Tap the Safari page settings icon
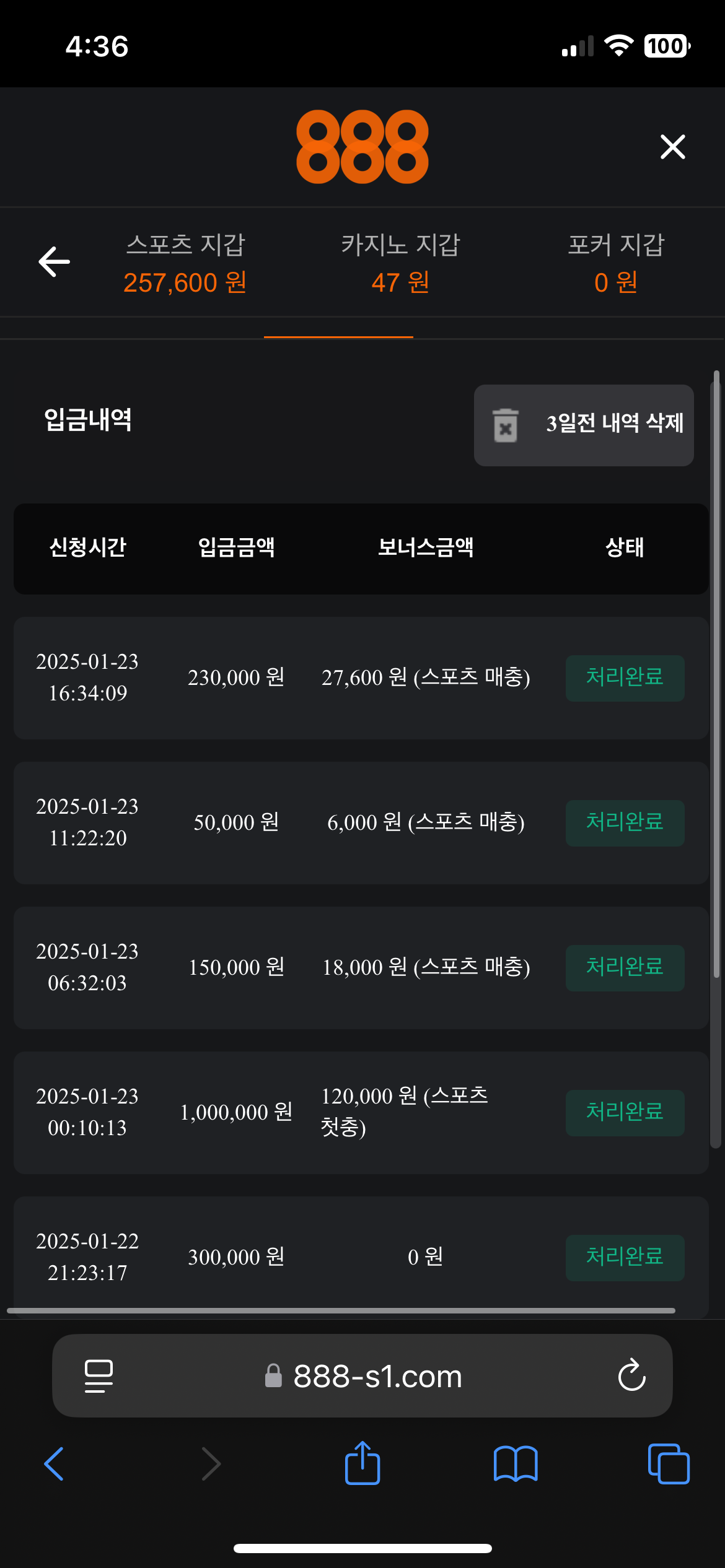This screenshot has height=1568, width=725. (99, 1376)
